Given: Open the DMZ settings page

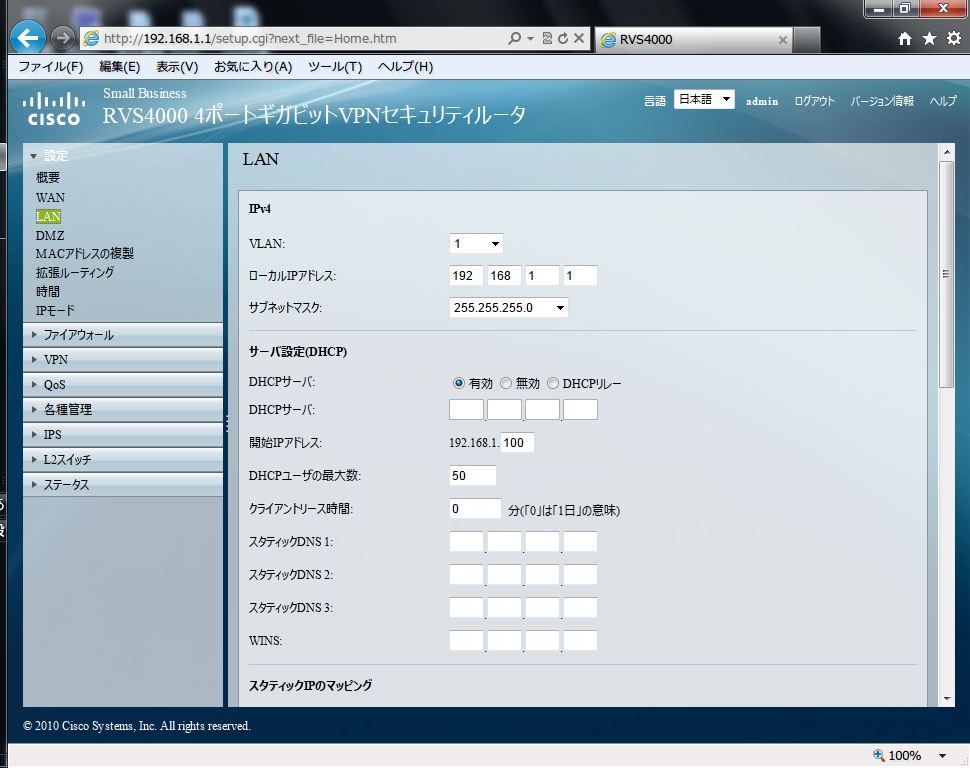Looking at the screenshot, I should (x=49, y=235).
